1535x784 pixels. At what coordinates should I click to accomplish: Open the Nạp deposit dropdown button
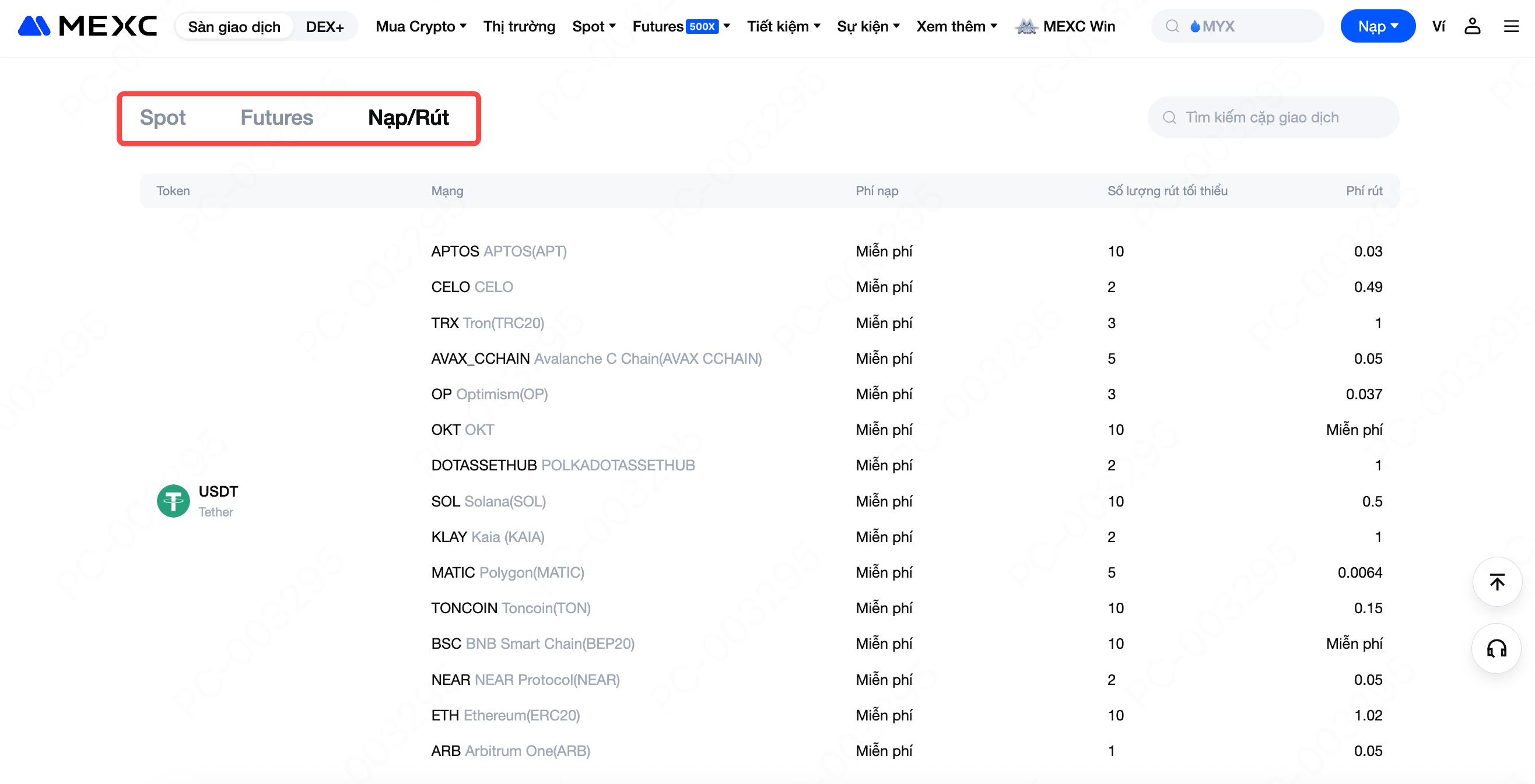pyautogui.click(x=1378, y=26)
